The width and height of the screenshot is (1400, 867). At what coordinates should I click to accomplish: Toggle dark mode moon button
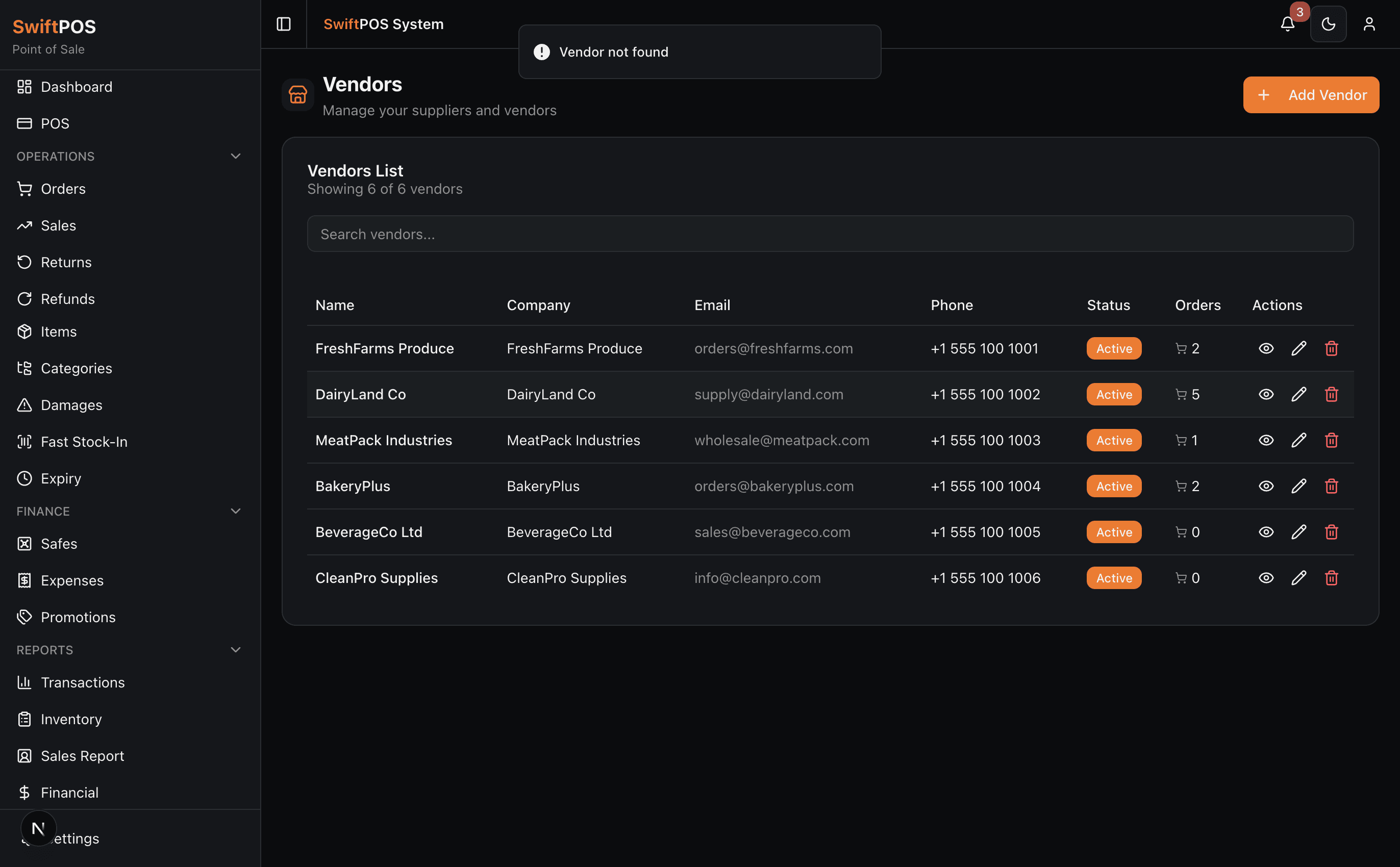[x=1328, y=24]
